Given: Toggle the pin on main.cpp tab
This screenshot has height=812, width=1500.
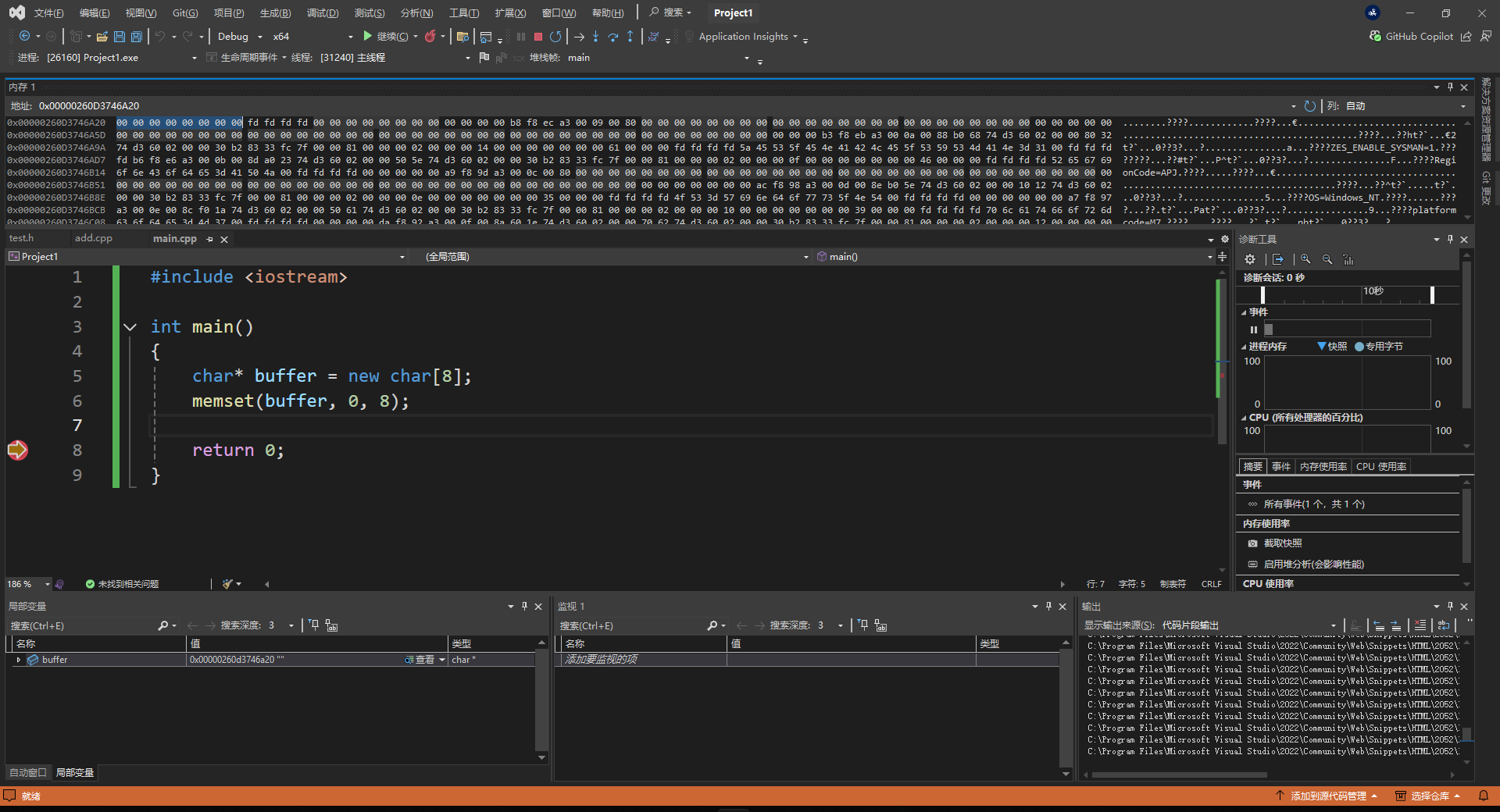Looking at the screenshot, I should pos(209,240).
